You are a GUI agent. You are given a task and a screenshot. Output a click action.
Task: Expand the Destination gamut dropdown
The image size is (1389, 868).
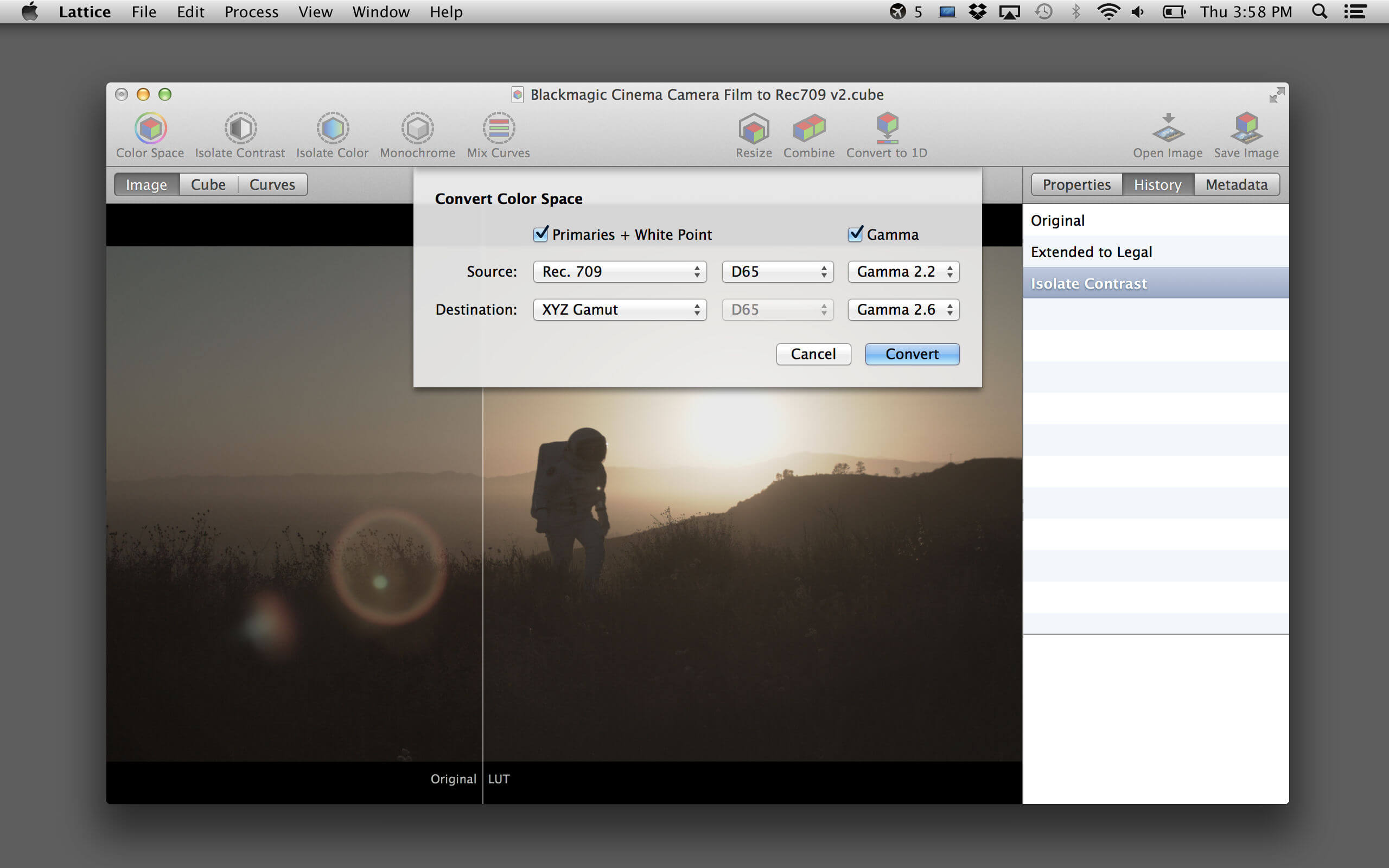618,309
